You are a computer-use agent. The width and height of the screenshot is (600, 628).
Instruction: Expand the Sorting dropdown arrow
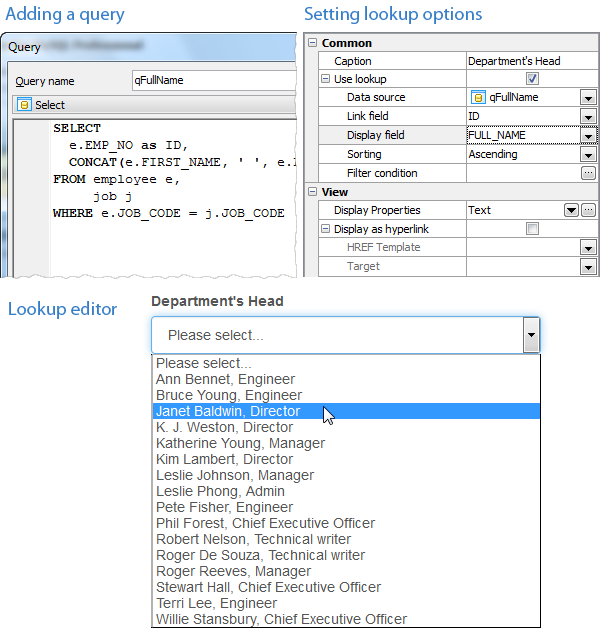coord(588,155)
